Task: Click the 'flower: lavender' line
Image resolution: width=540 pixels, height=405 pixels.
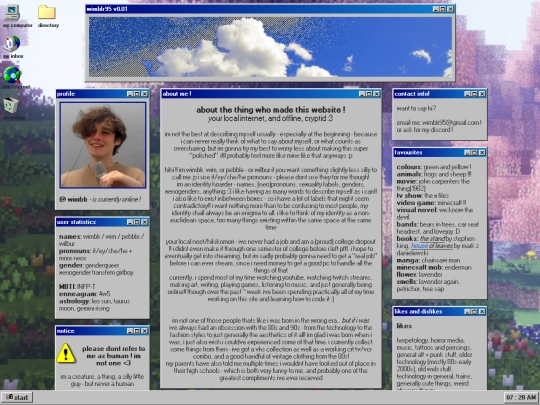Action: click(419, 274)
